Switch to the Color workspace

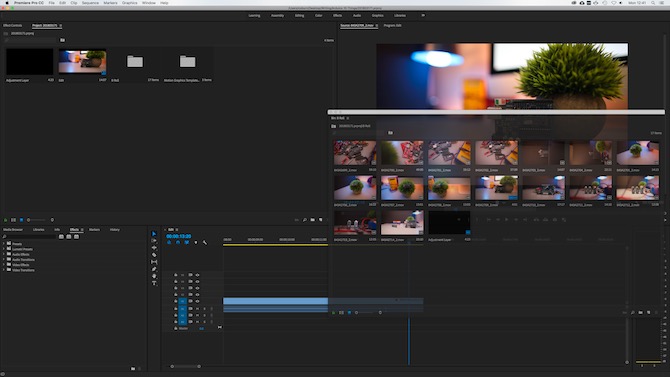point(319,15)
